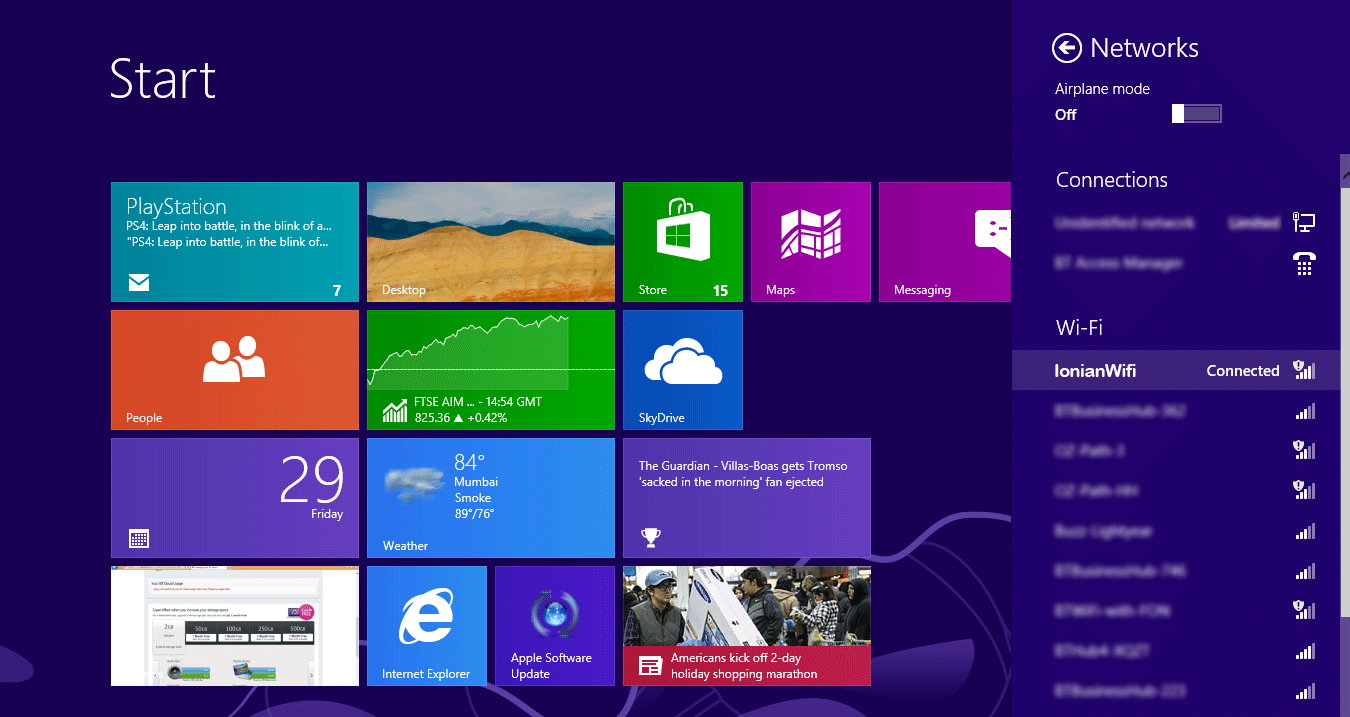Image resolution: width=1350 pixels, height=717 pixels.
Task: Open the Calendar tile showing 29 Friday
Action: [x=235, y=498]
